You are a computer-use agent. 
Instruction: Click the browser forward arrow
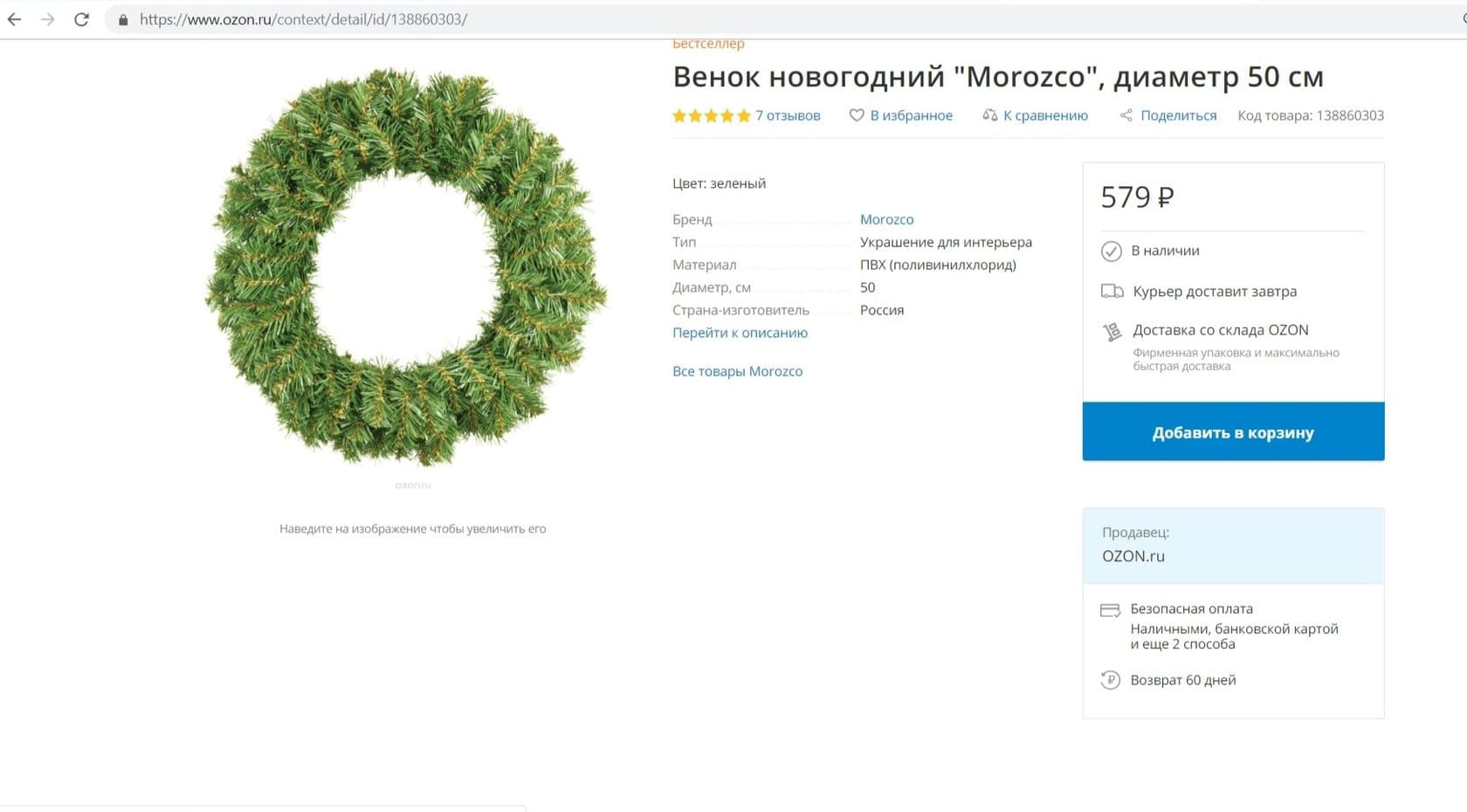coord(48,19)
